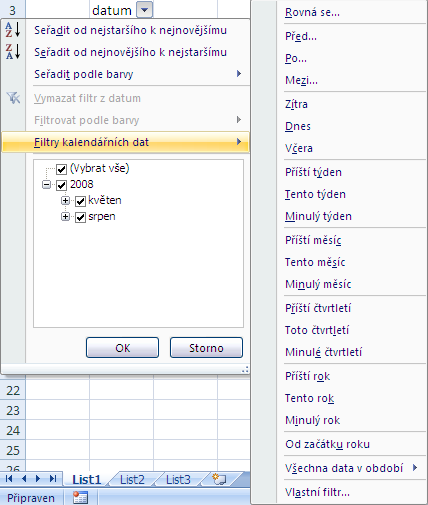Click the insert new worksheet tab icon
This screenshot has width=428, height=505.
pos(219,479)
